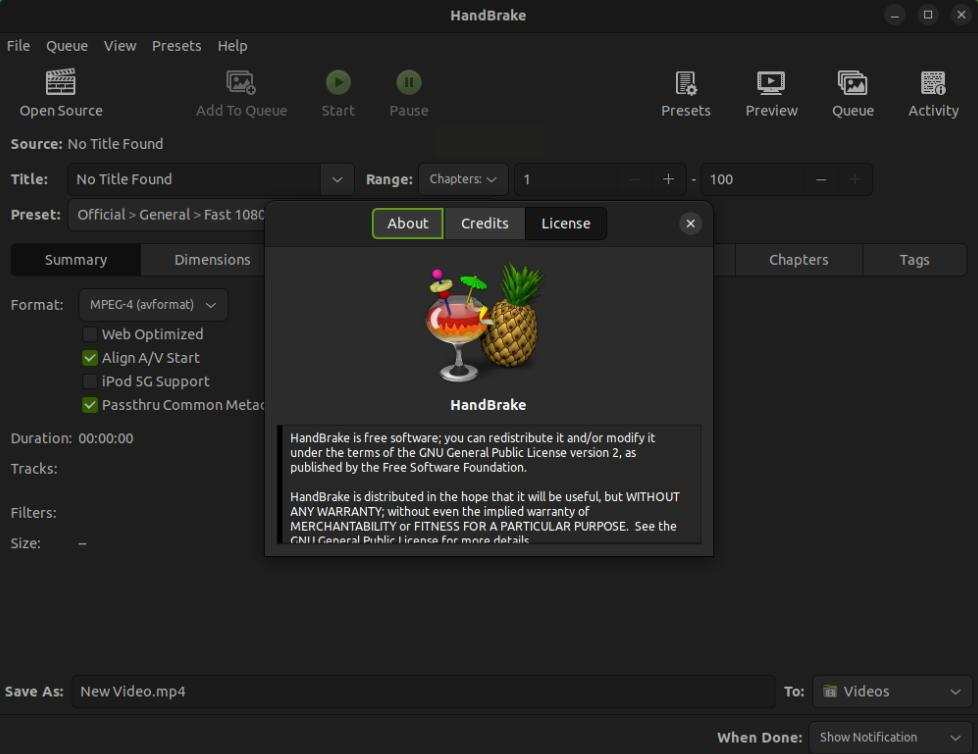
Task: Click the HandBrake cocktail pineapple logo
Action: 485,322
